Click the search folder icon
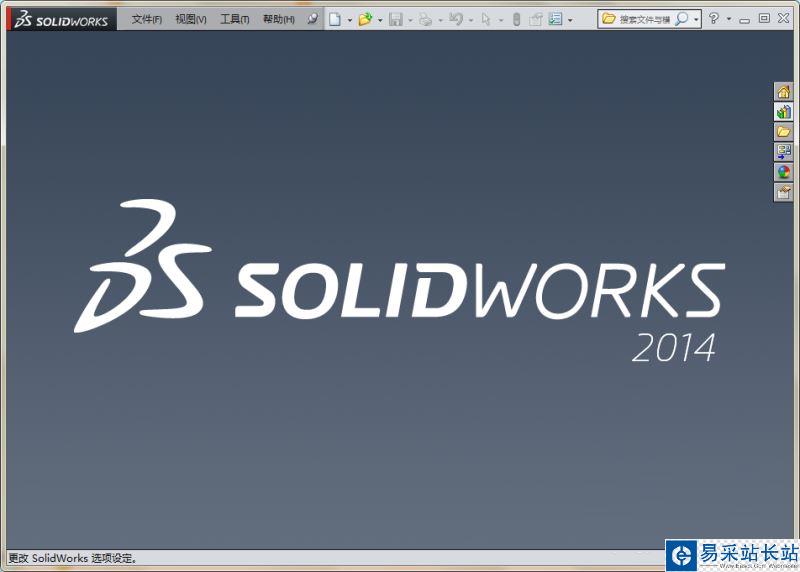 point(609,19)
